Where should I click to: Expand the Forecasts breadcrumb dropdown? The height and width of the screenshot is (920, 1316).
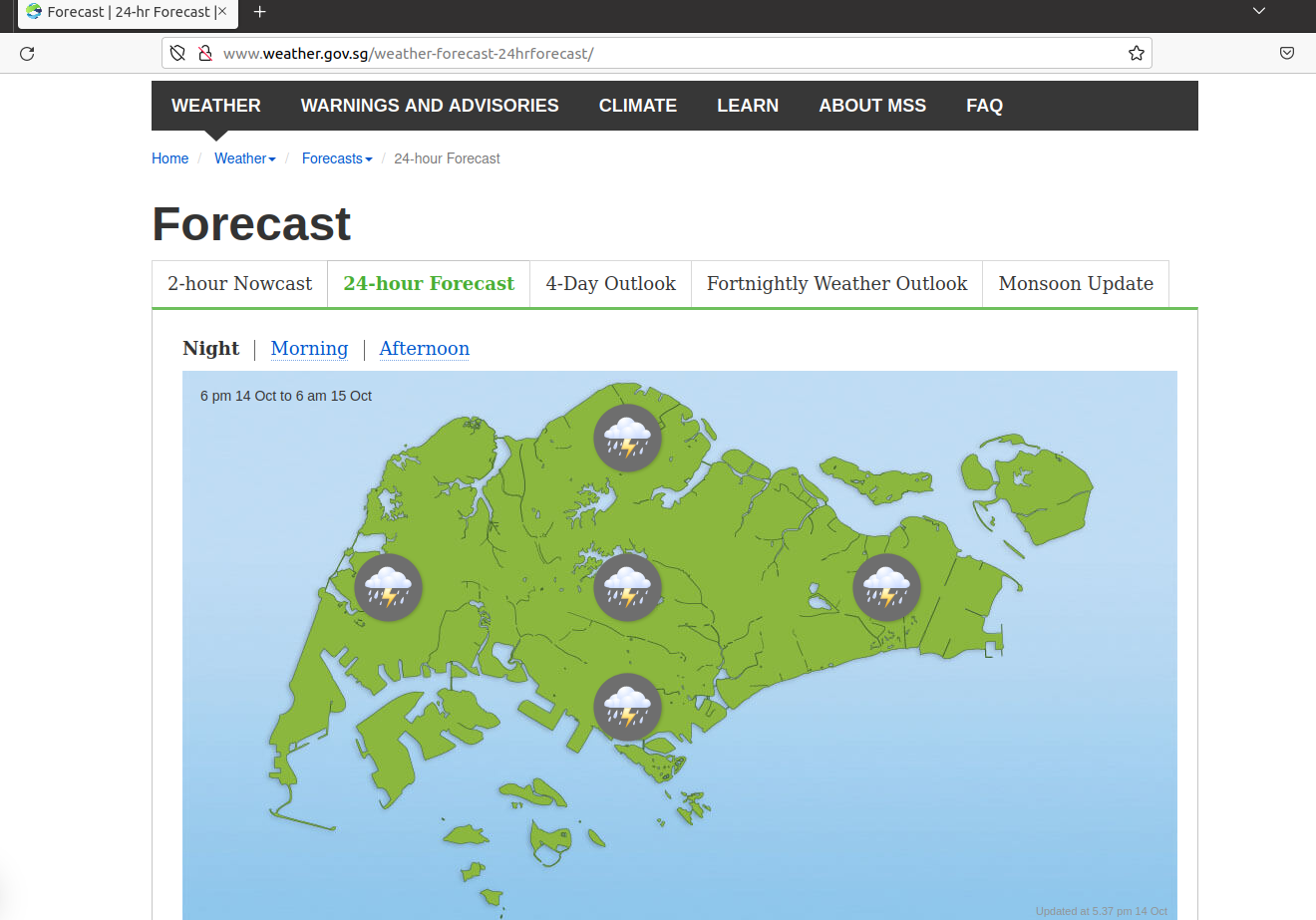click(x=337, y=158)
